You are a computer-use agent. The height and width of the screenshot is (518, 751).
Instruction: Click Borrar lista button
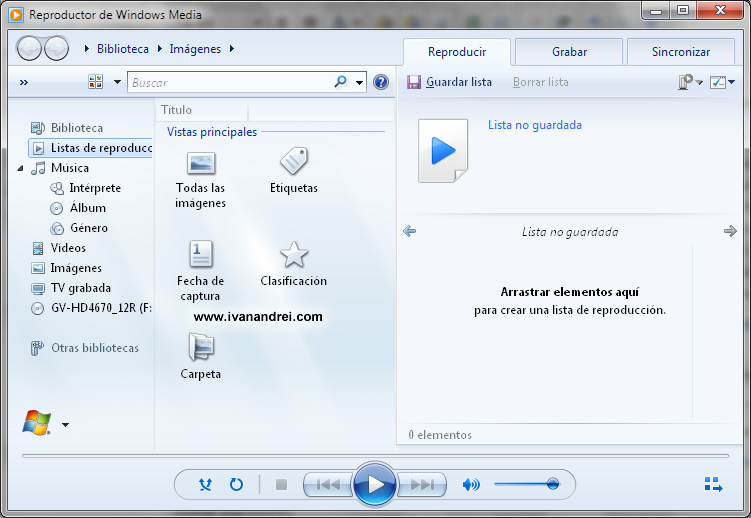point(541,82)
